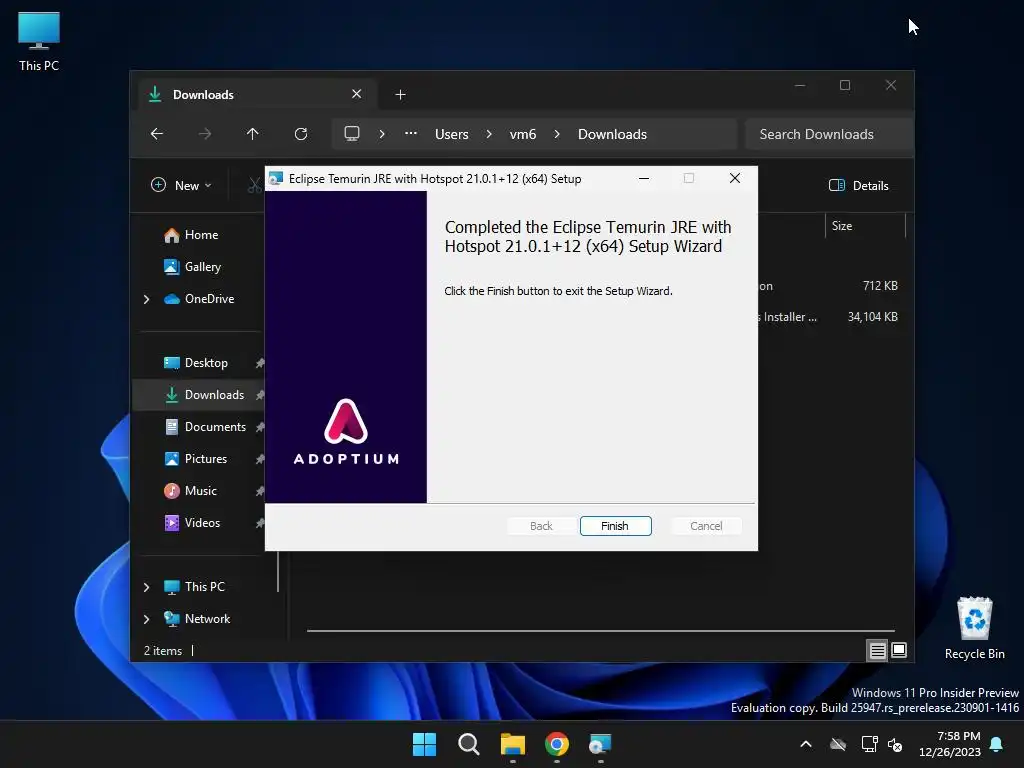Open network status tray icon
This screenshot has height=768, width=1024.
pyautogui.click(x=869, y=744)
